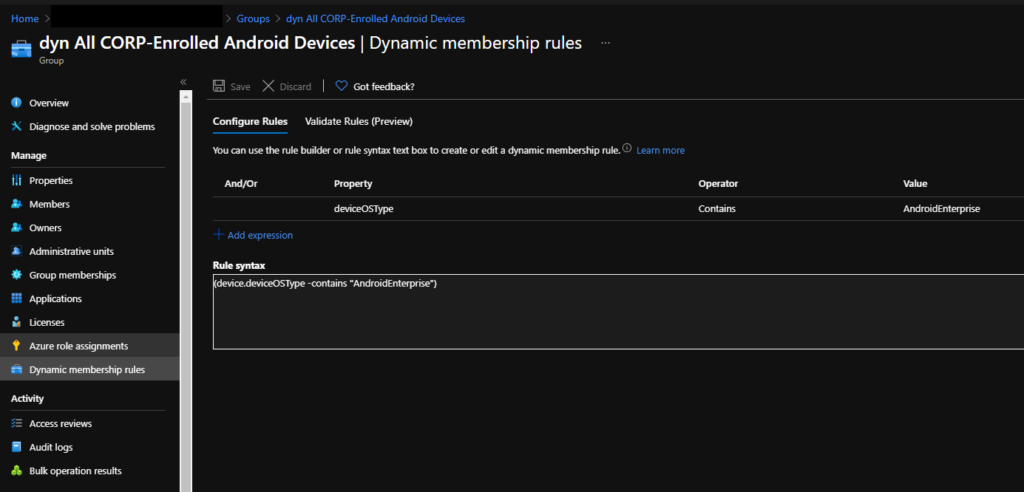Click the Discard button label
Image resolution: width=1024 pixels, height=492 pixels.
click(x=295, y=86)
